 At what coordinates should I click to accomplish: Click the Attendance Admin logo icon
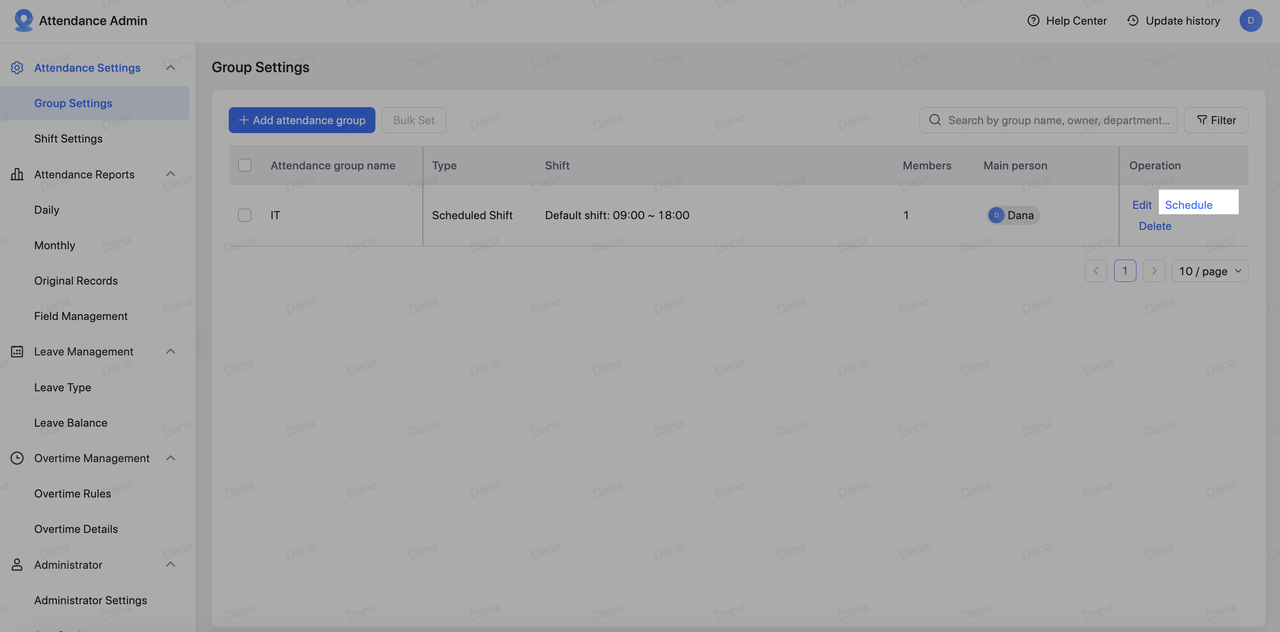point(23,20)
